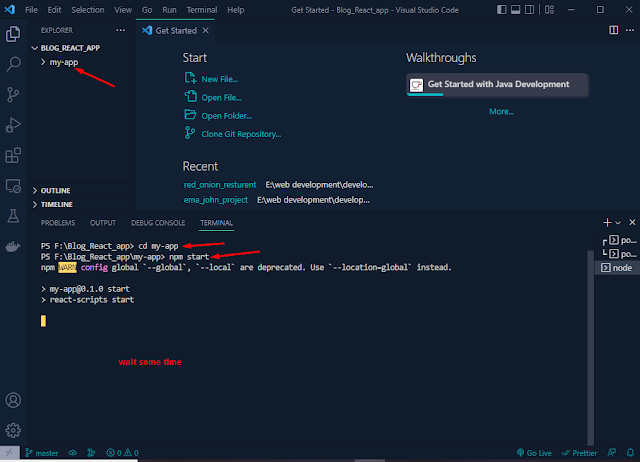Open the terminal launch profile dropdown
This screenshot has height=462, width=640.
click(618, 223)
